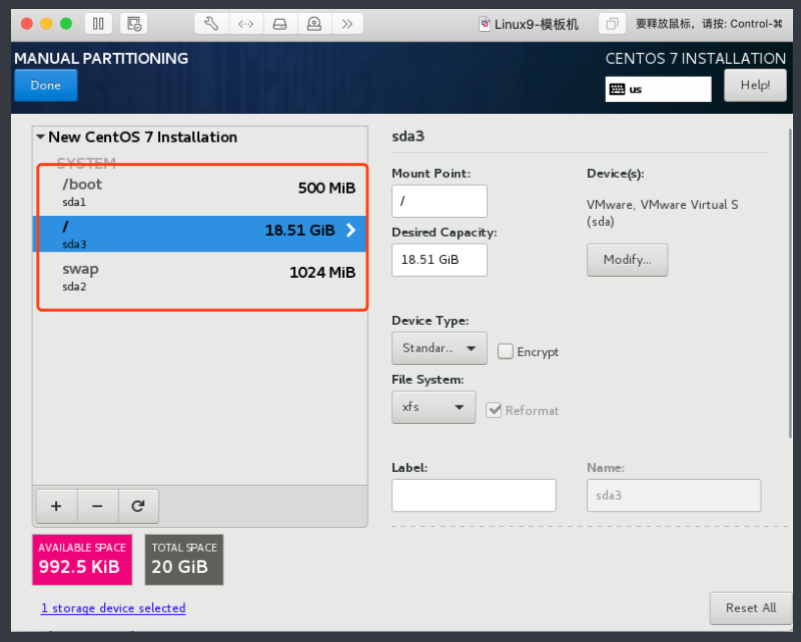801x642 pixels.
Task: Open the hard disk device icon
Action: [x=280, y=23]
